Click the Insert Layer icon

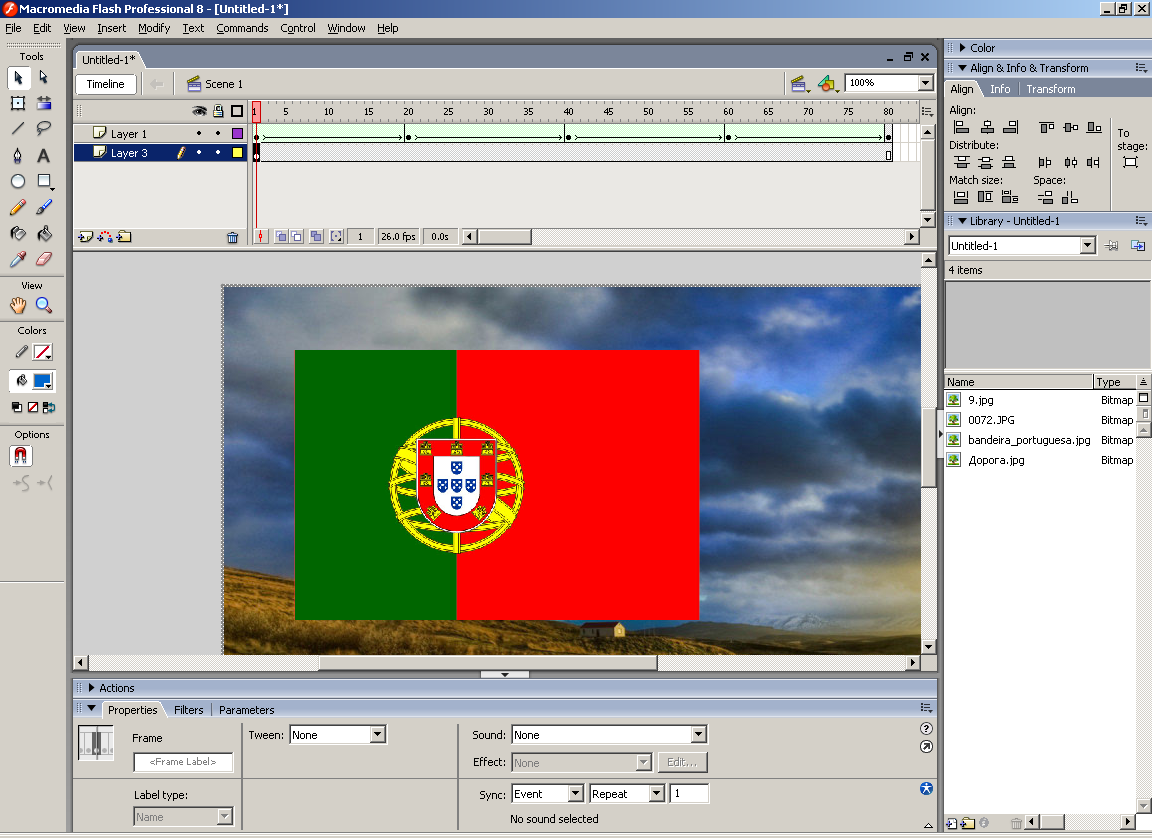(86, 236)
